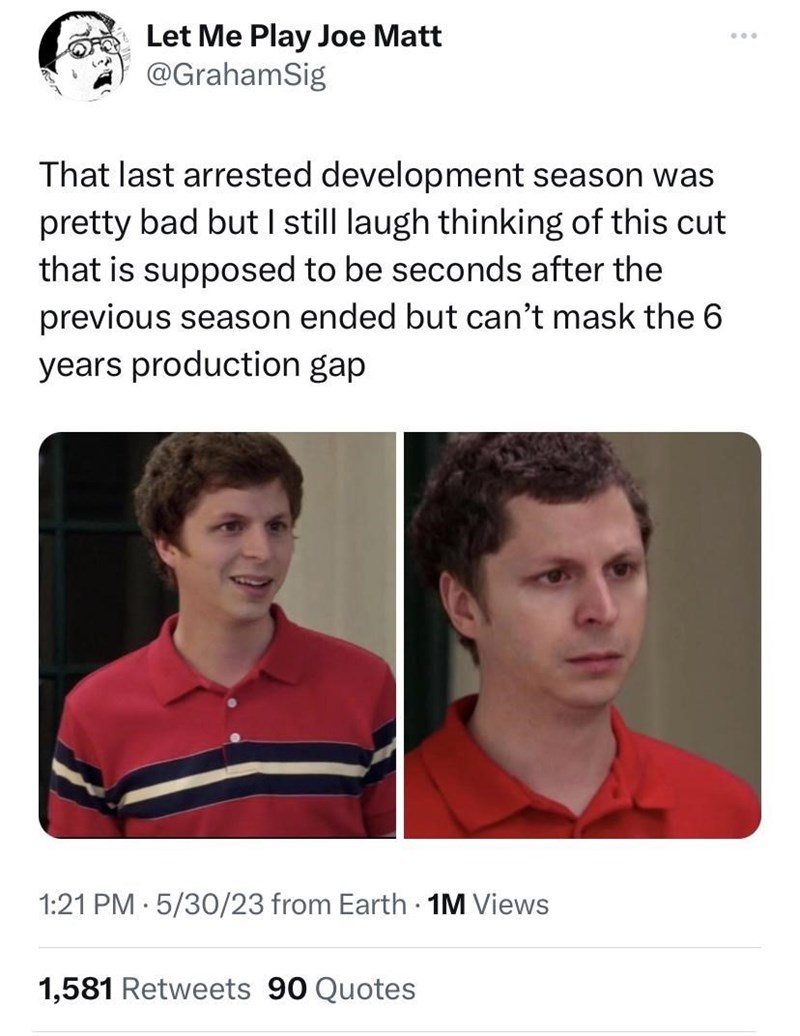The image size is (800, 1036).
Task: Open the right photo with plain red polo
Action: (583, 635)
